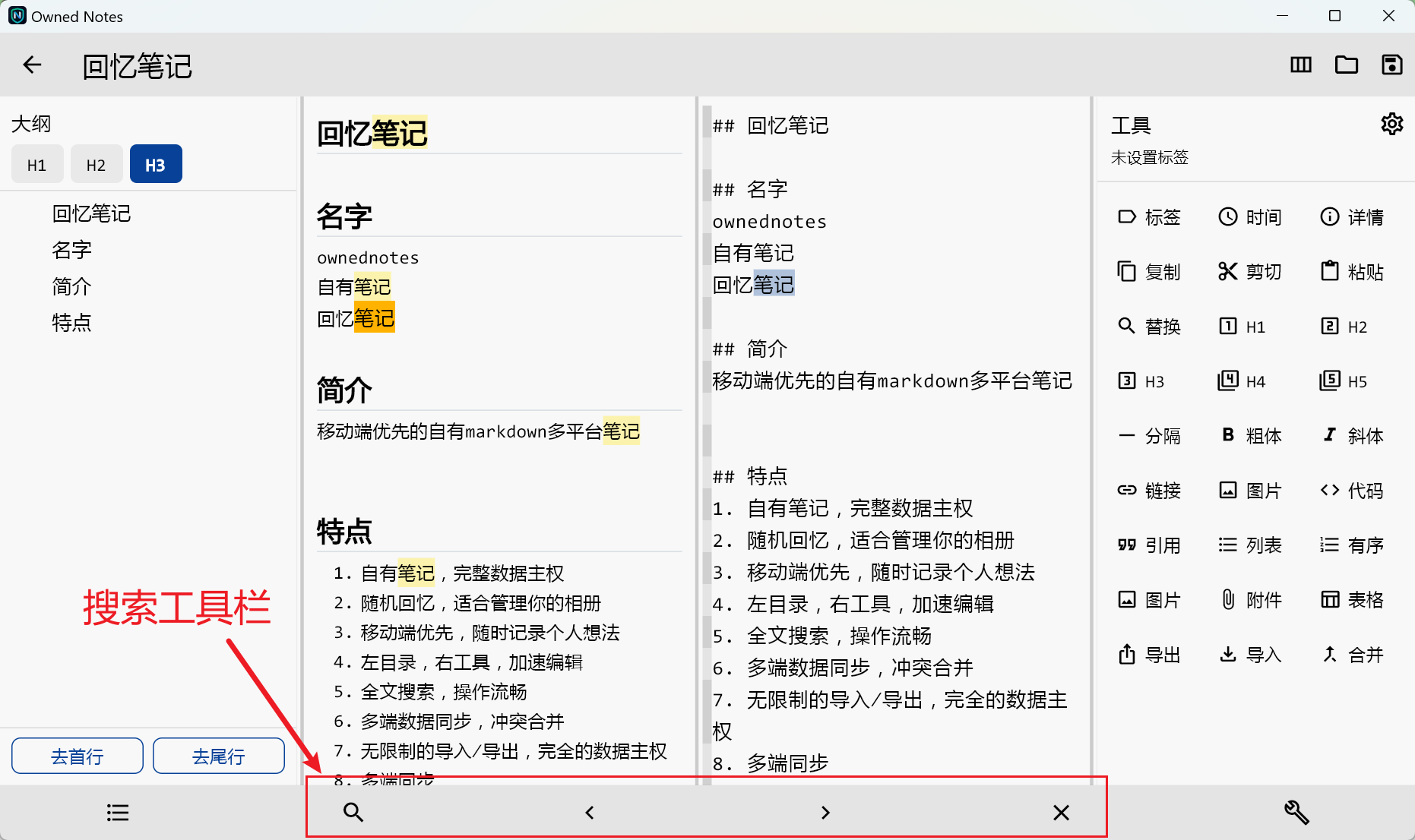This screenshot has width=1415, height=840.
Task: Save the note with the disk icon
Action: pos(1391,65)
